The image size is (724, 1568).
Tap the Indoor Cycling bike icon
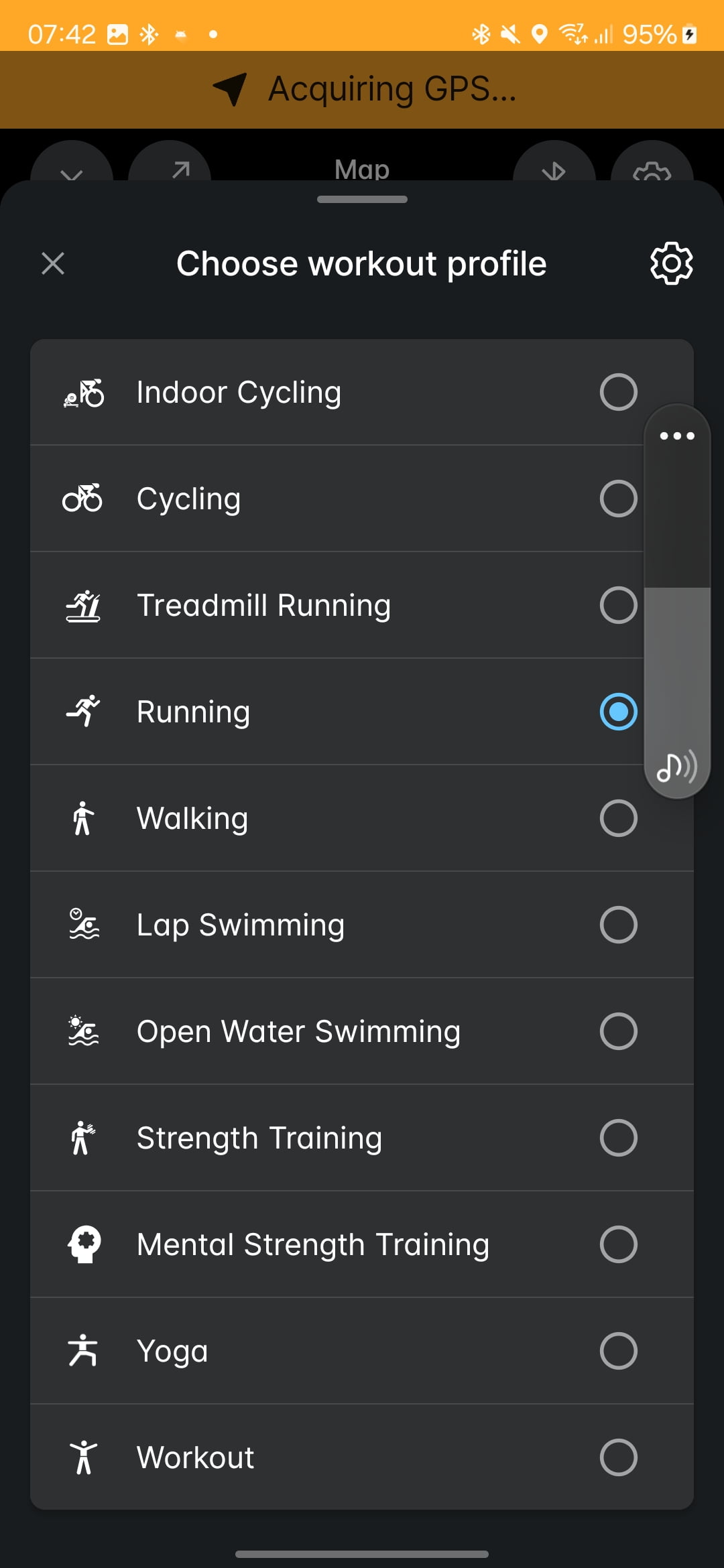coord(84,393)
